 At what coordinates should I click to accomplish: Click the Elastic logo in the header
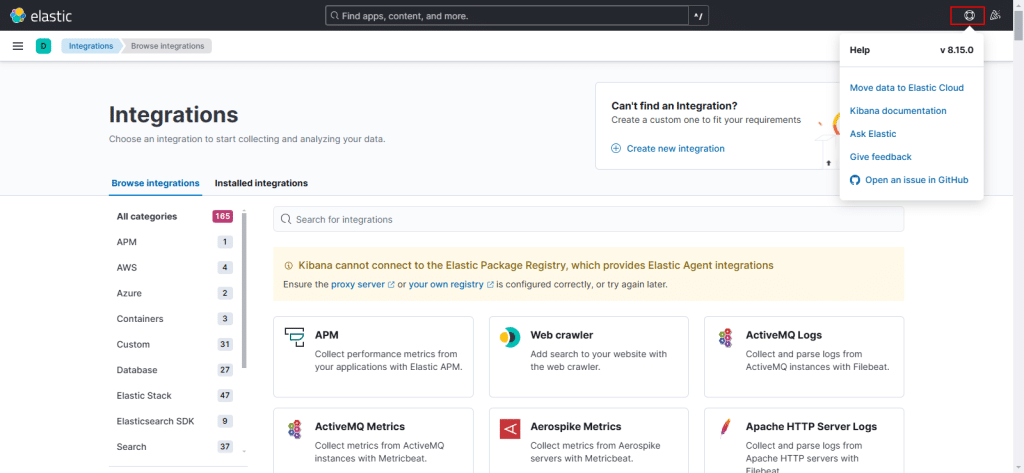tap(41, 16)
